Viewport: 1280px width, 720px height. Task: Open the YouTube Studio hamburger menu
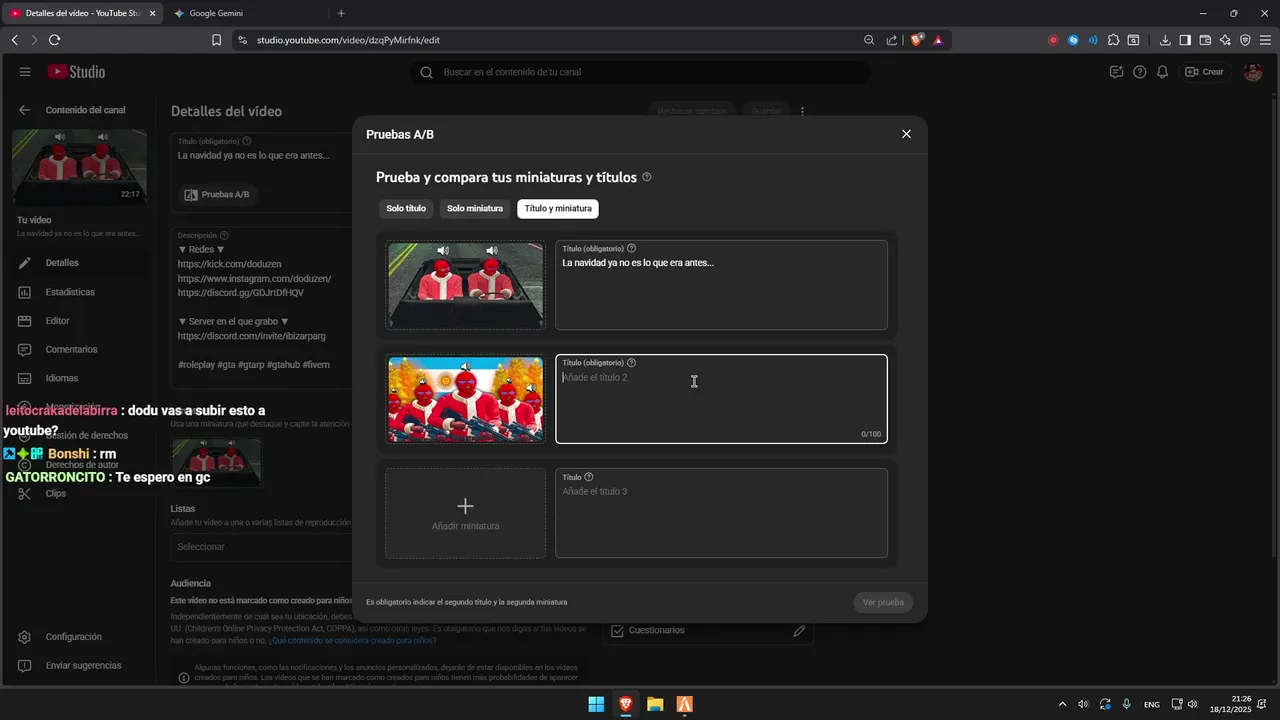[25, 72]
